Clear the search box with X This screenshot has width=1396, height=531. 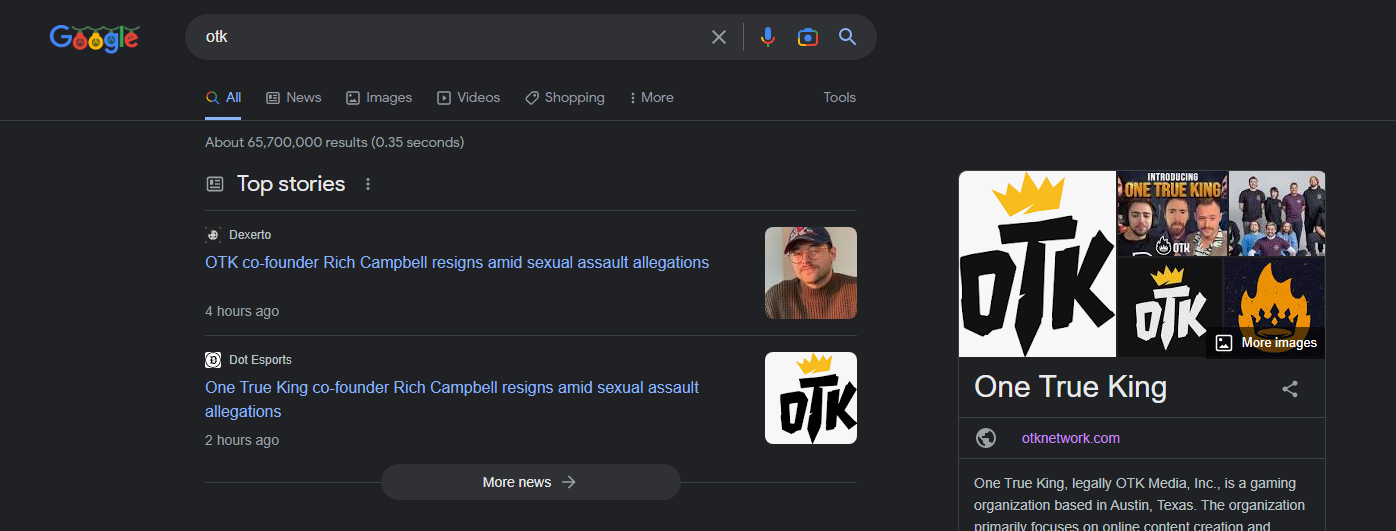click(x=719, y=37)
